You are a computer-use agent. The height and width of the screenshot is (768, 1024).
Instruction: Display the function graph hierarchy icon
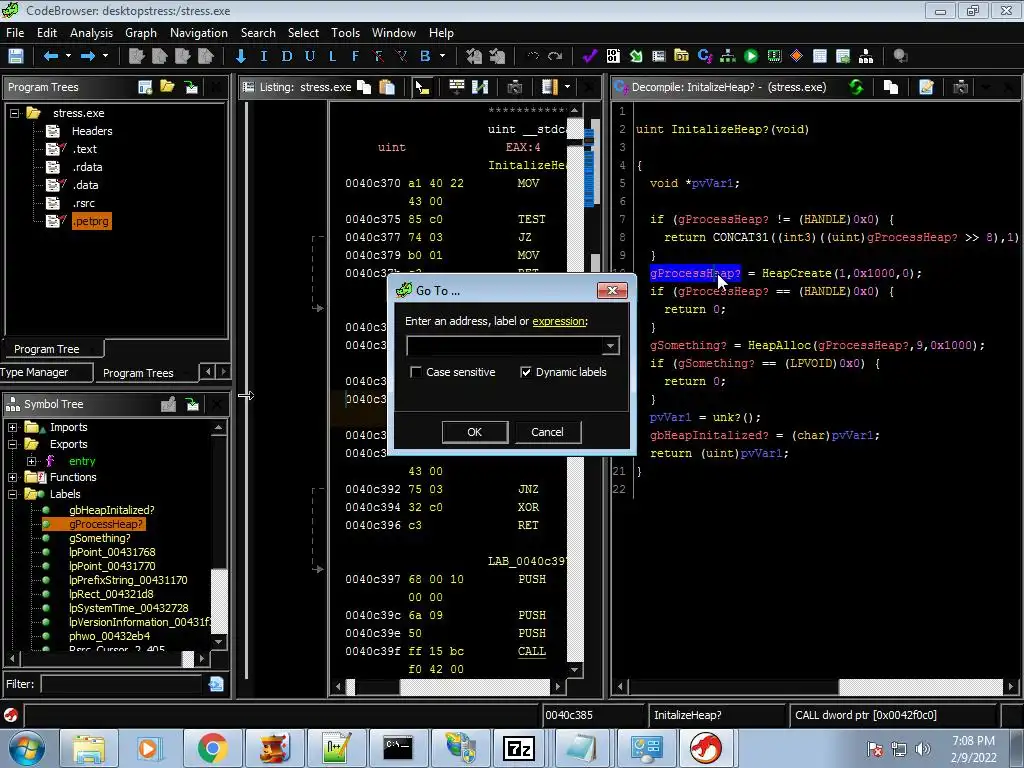728,56
